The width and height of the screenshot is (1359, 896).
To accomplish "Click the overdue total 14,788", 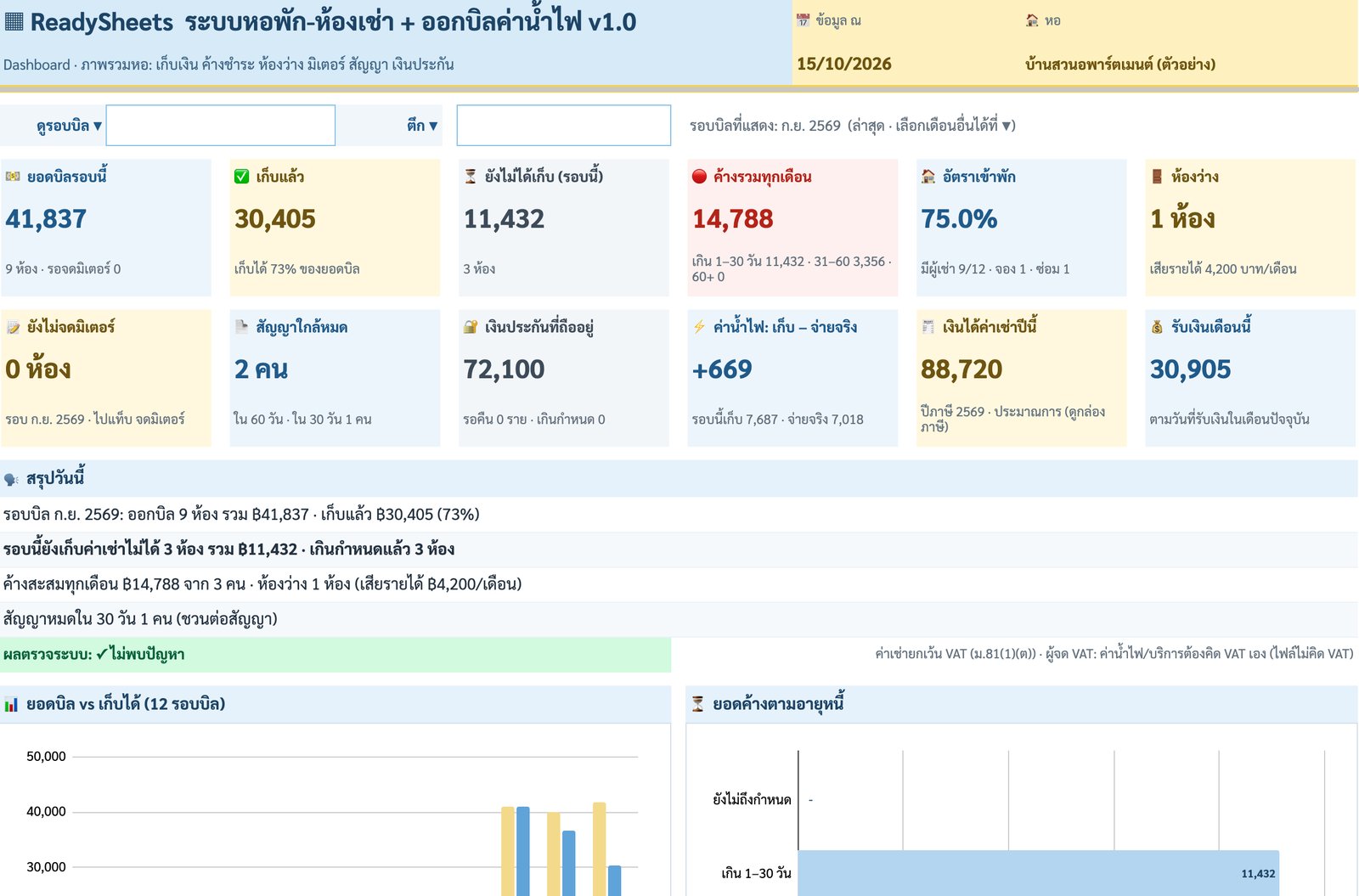I will click(733, 219).
